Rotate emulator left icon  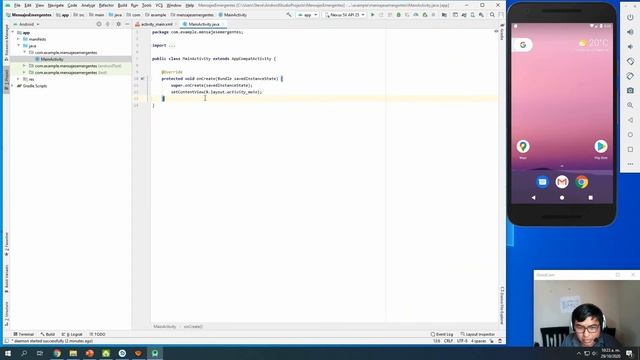(630, 61)
